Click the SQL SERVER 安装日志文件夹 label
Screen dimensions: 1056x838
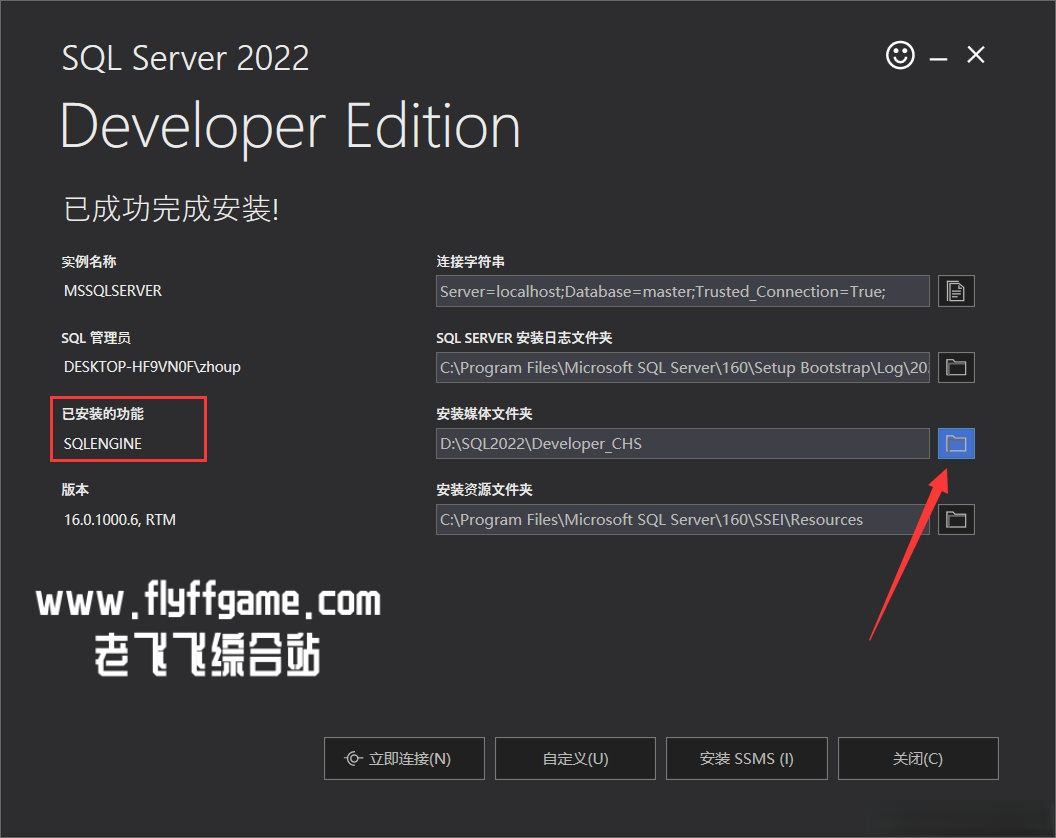(x=524, y=337)
